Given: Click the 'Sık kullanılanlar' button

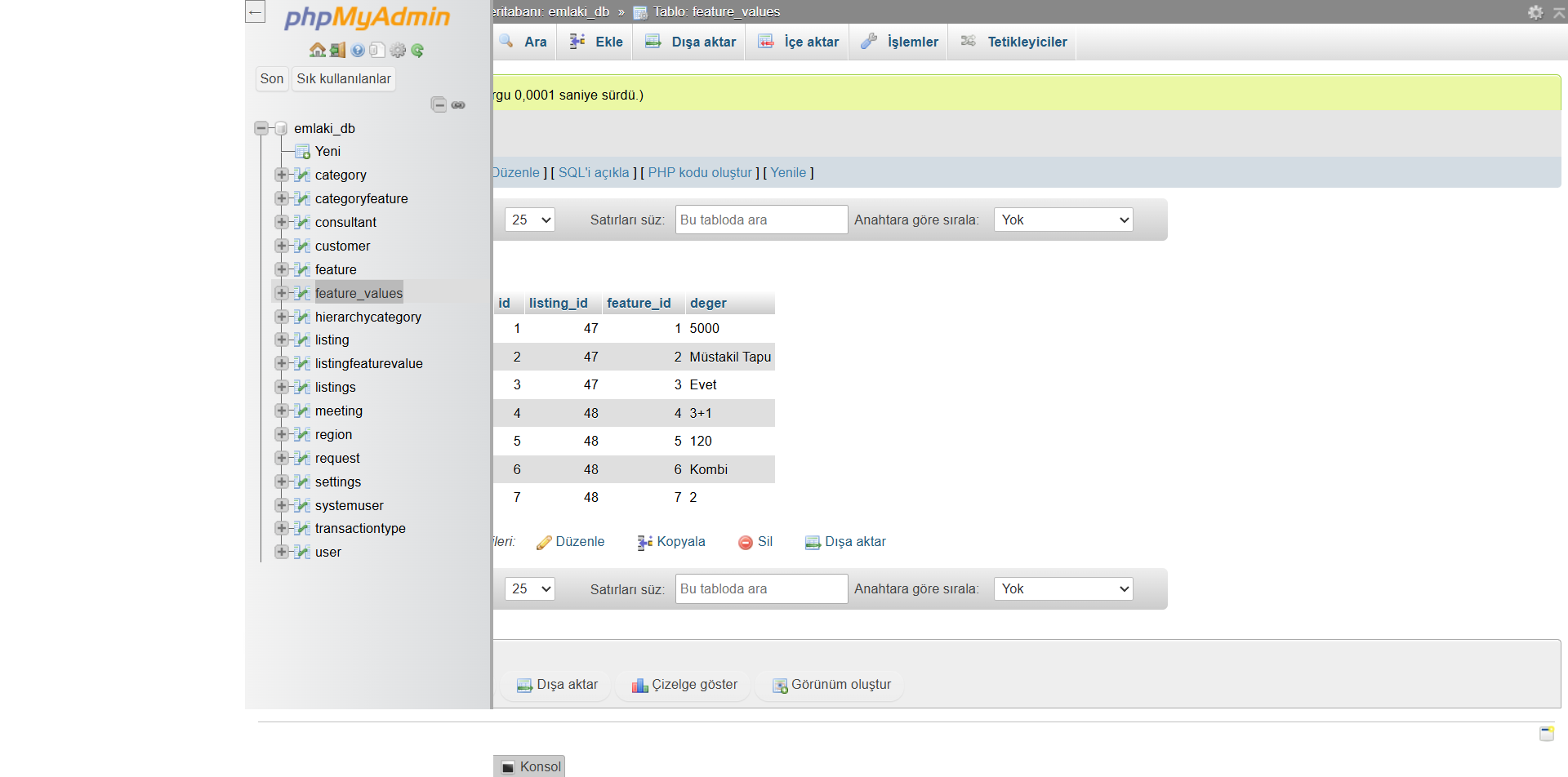Looking at the screenshot, I should (343, 78).
